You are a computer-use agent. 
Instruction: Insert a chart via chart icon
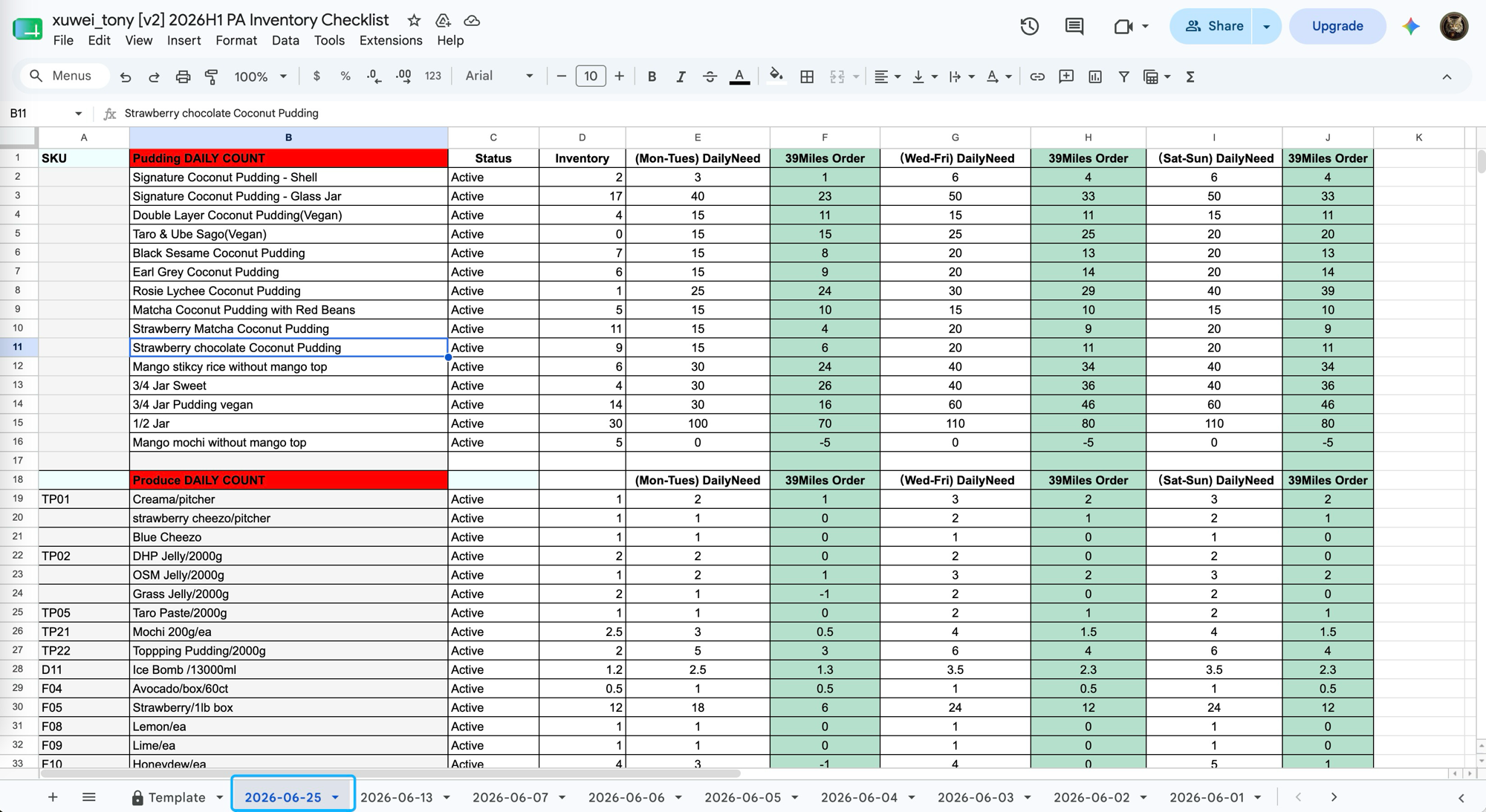1095,77
